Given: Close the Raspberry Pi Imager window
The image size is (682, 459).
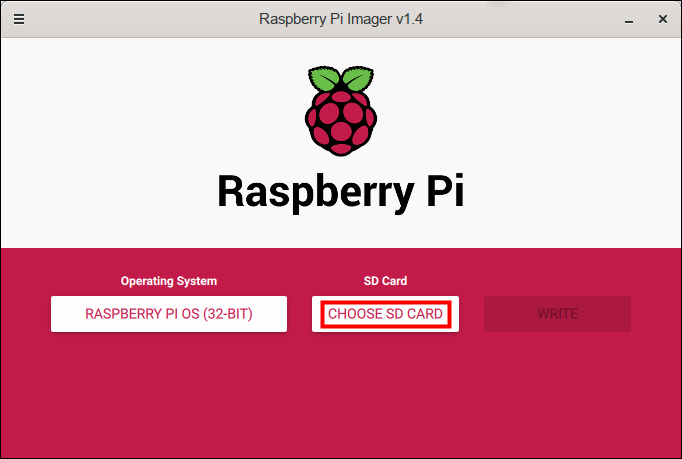Looking at the screenshot, I should coord(661,18).
